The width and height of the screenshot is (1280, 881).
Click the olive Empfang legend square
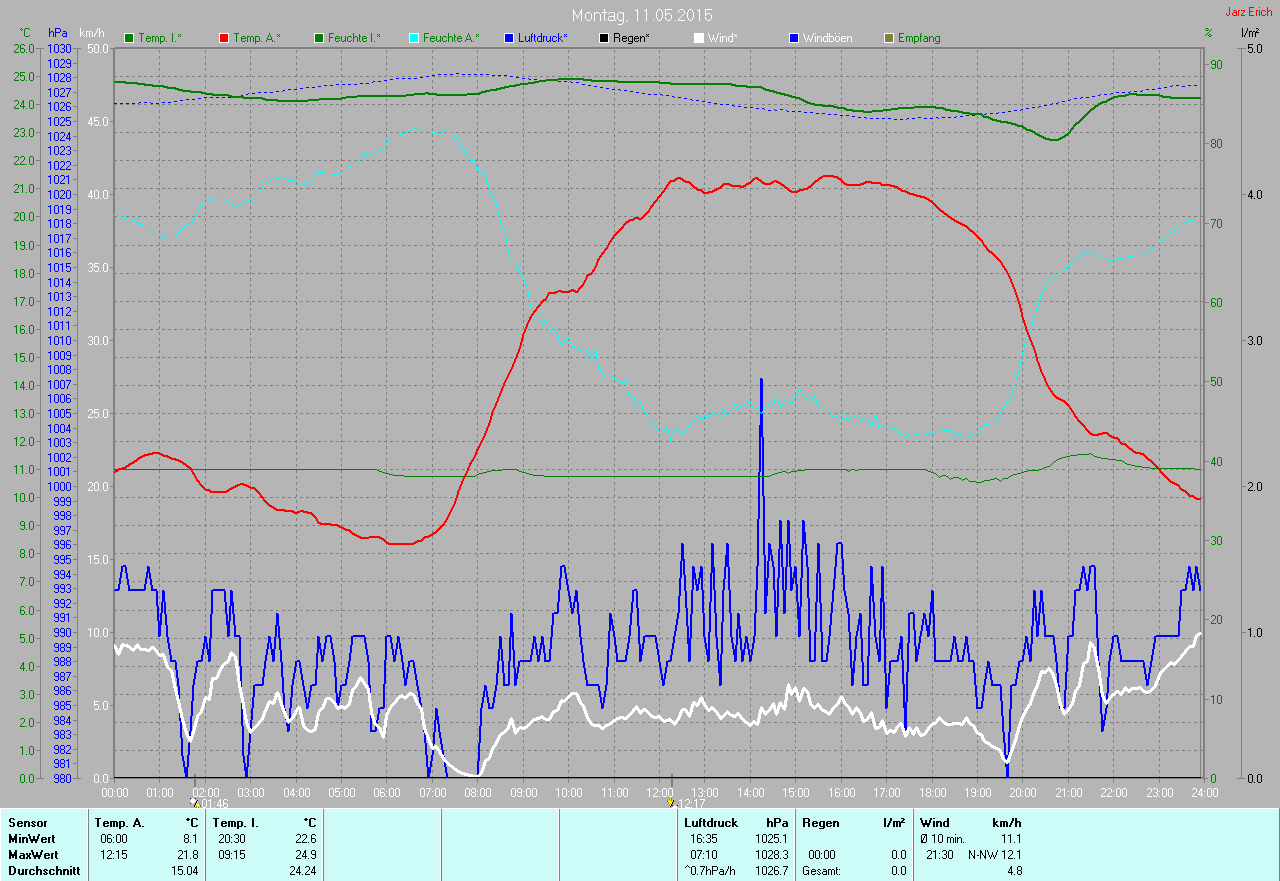(888, 38)
